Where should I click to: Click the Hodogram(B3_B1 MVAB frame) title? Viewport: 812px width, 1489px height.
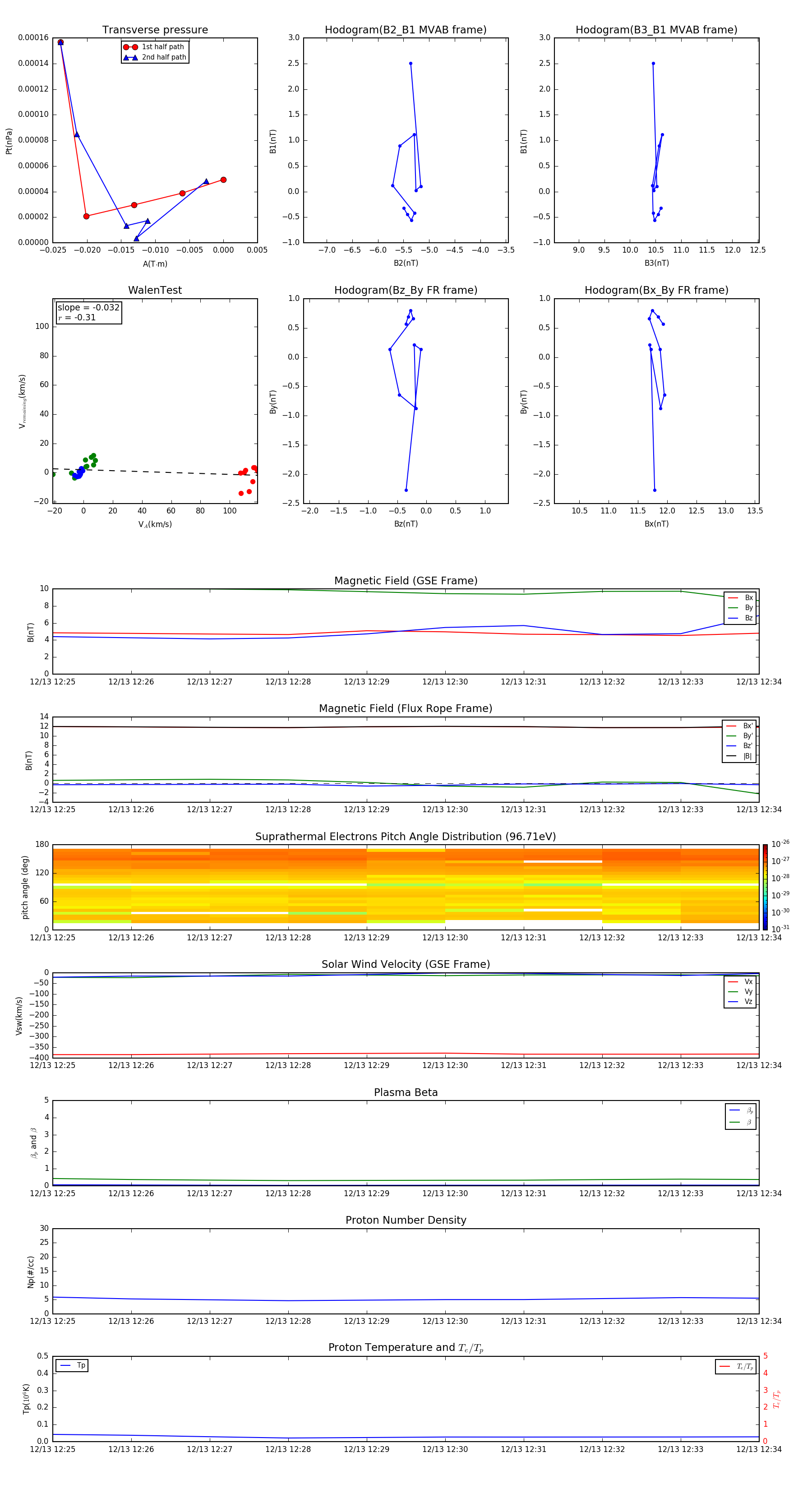click(x=656, y=30)
